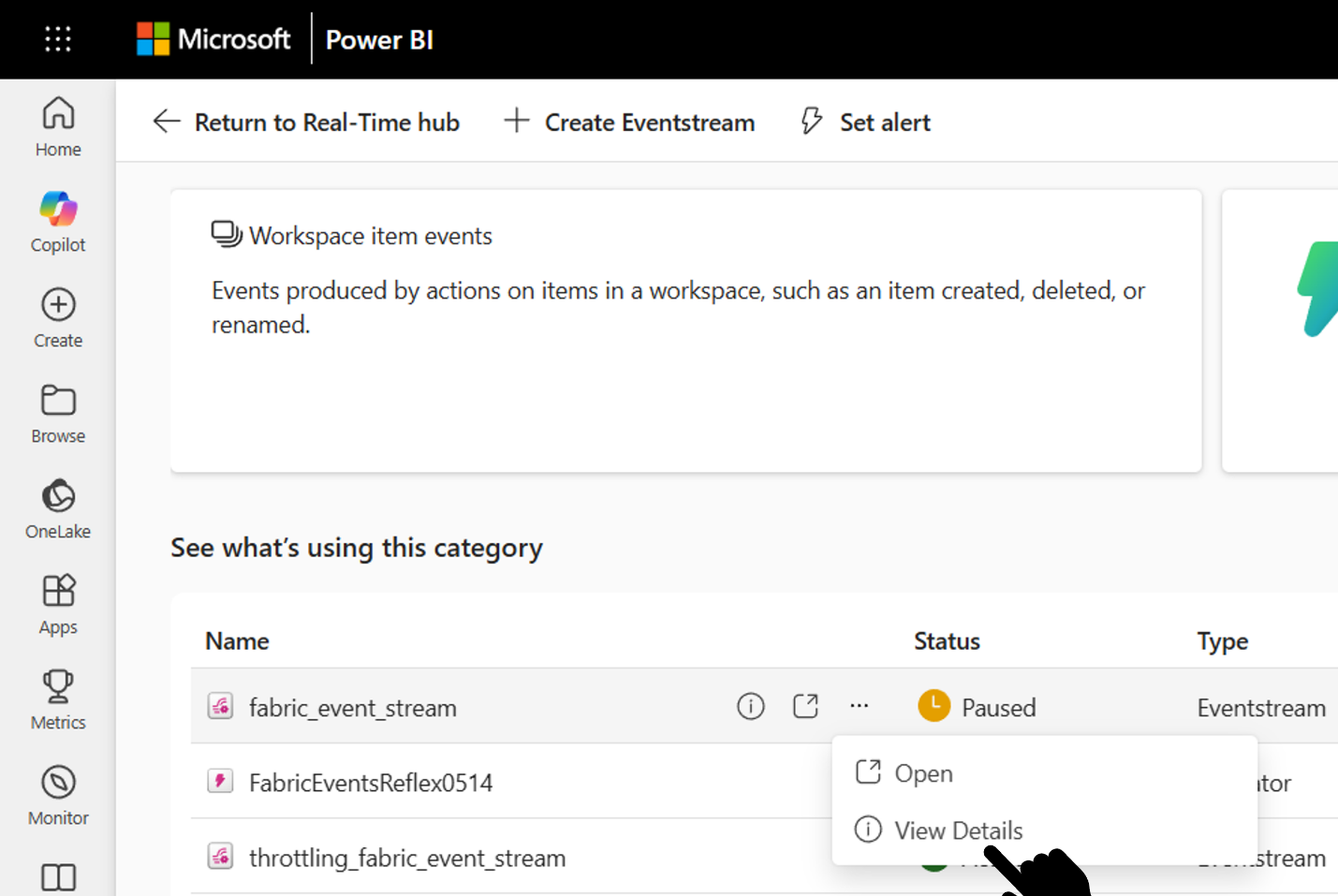Viewport: 1338px width, 896px height.
Task: Select the throttling_fabric_event_stream row
Action: [406, 858]
